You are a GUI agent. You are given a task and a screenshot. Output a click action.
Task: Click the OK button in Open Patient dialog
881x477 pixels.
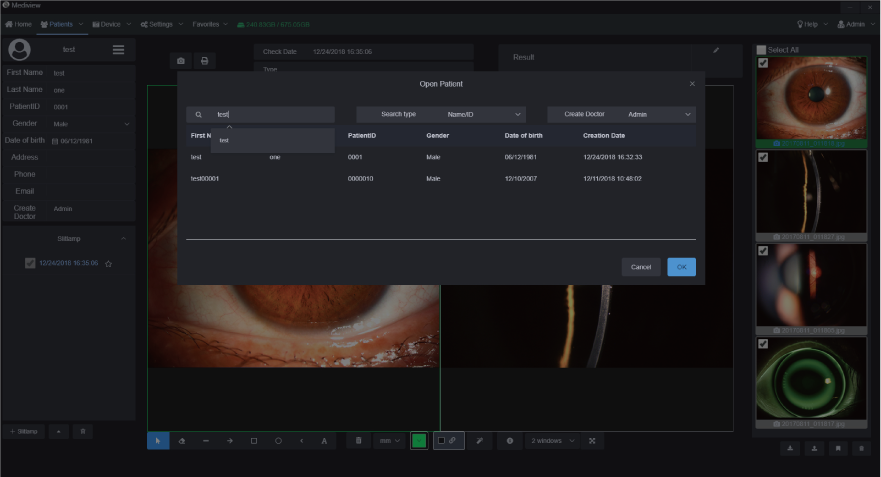(682, 267)
